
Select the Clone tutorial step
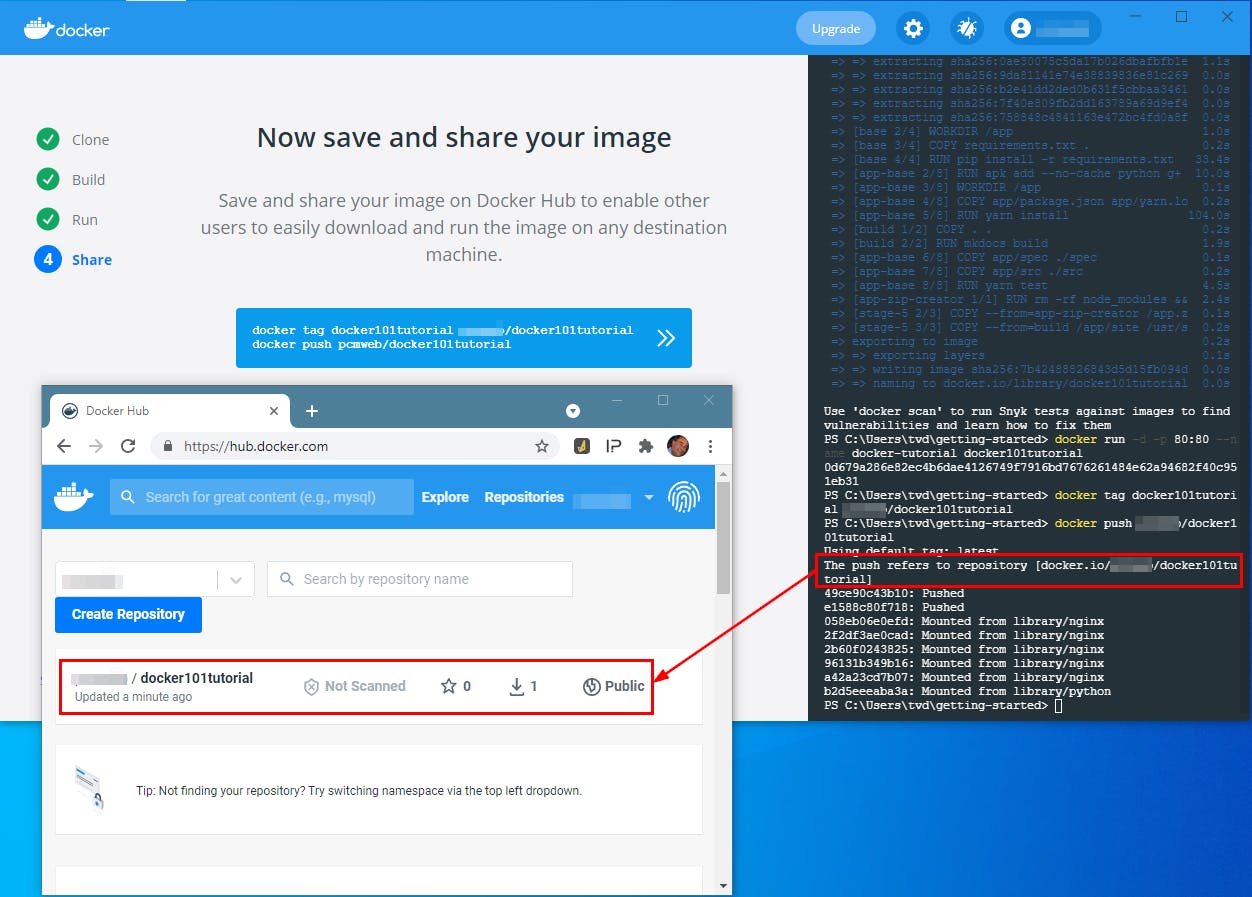pos(73,140)
